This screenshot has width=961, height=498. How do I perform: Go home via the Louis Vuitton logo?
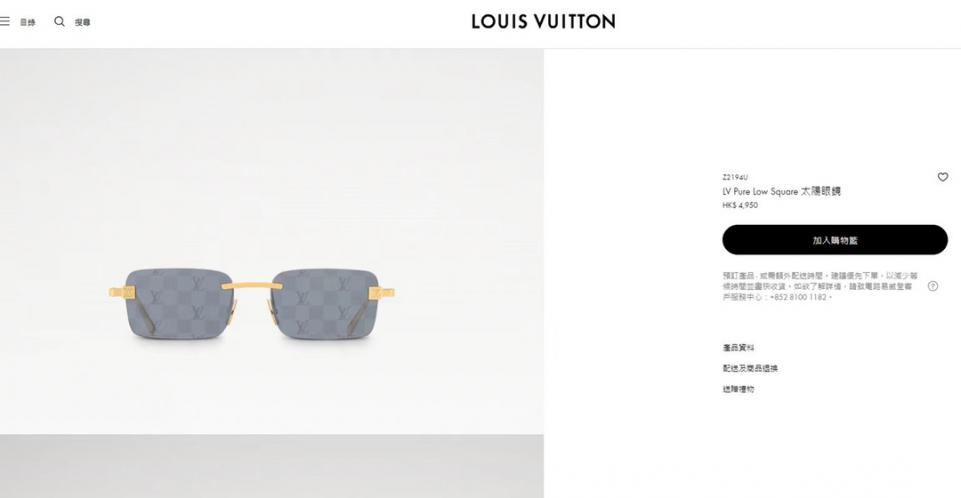tap(543, 21)
